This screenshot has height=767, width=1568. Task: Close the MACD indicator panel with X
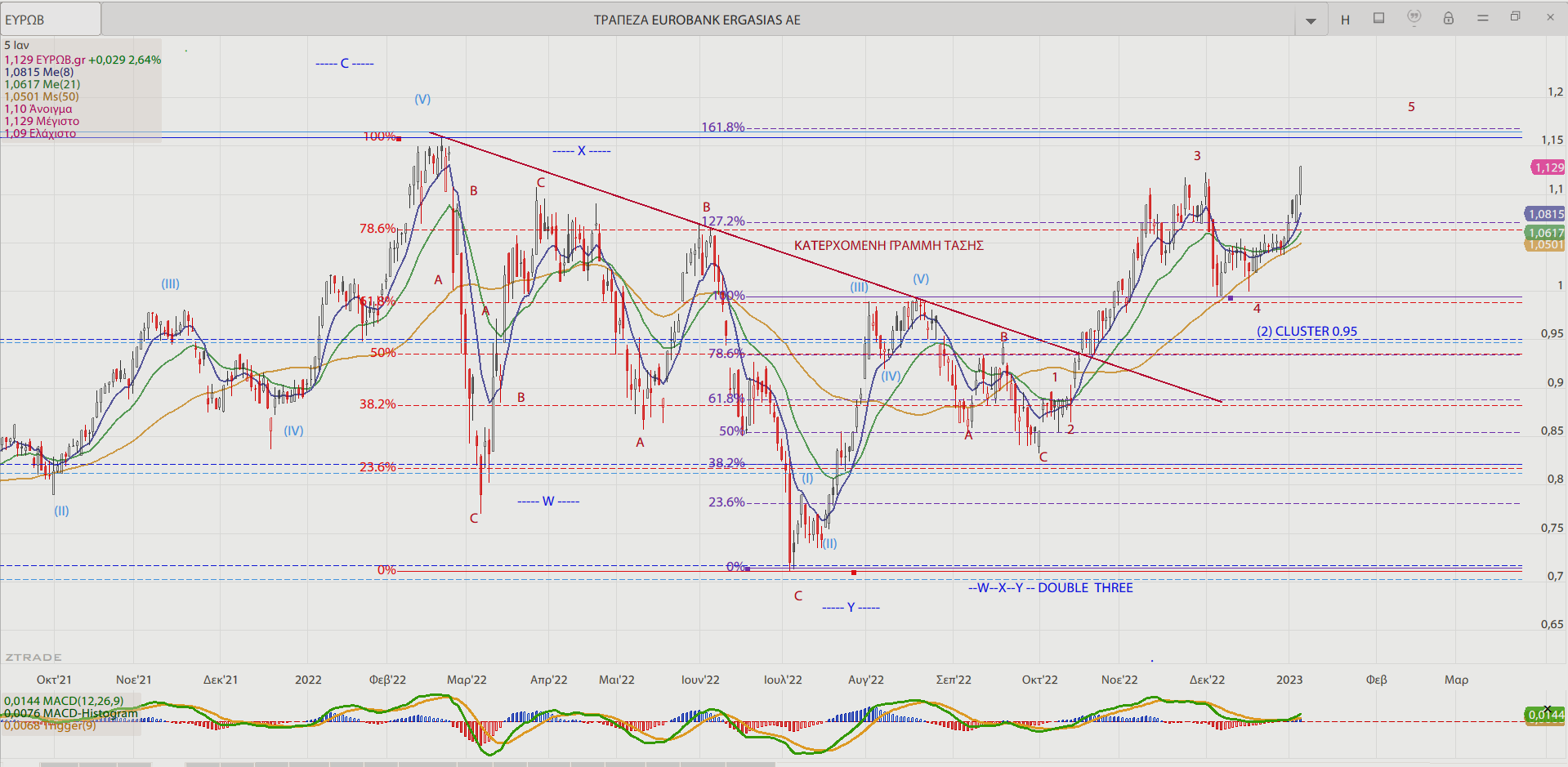pyautogui.click(x=1547, y=709)
